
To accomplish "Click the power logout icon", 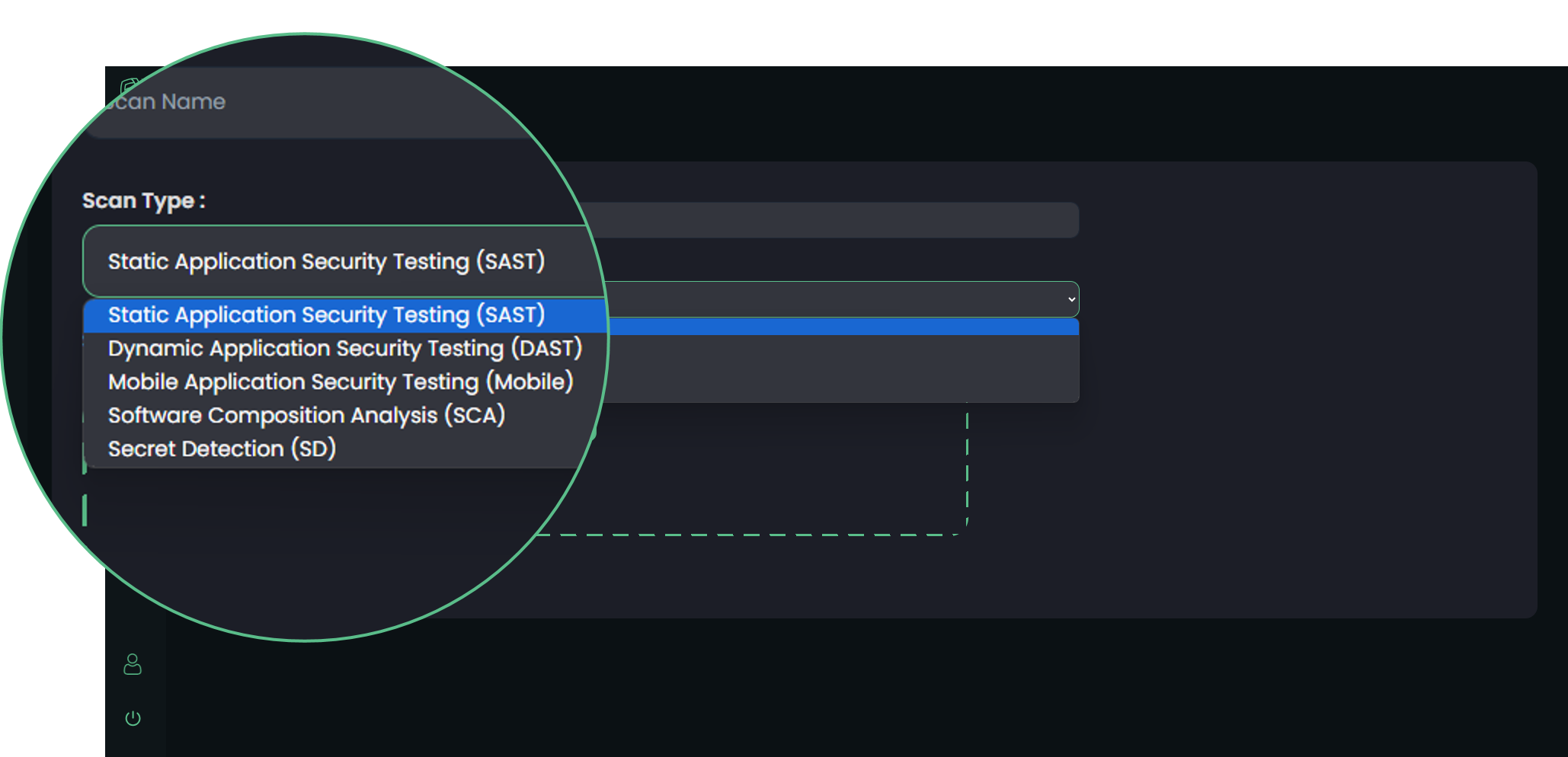I will click(133, 718).
